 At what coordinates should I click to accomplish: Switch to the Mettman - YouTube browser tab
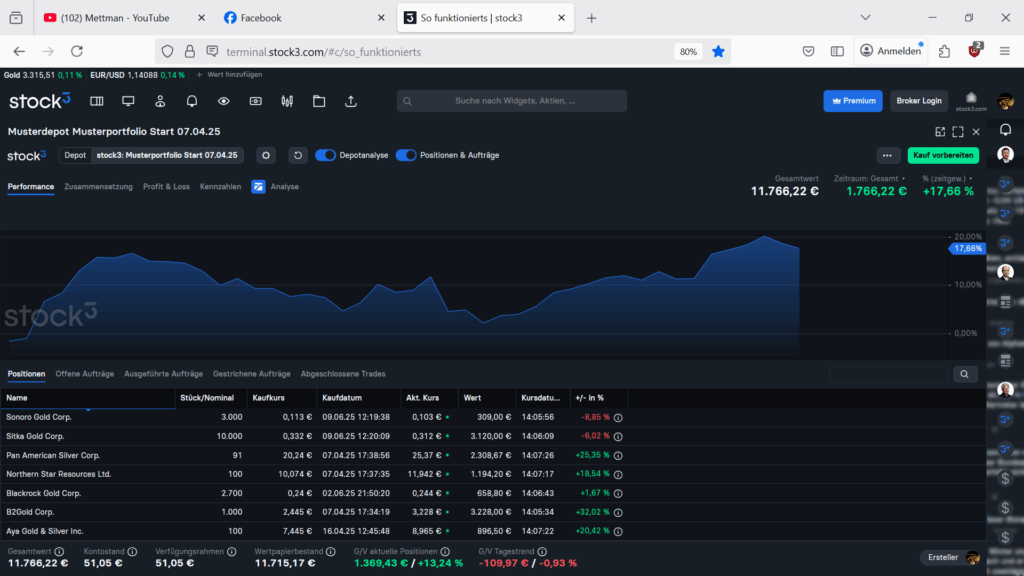[123, 18]
